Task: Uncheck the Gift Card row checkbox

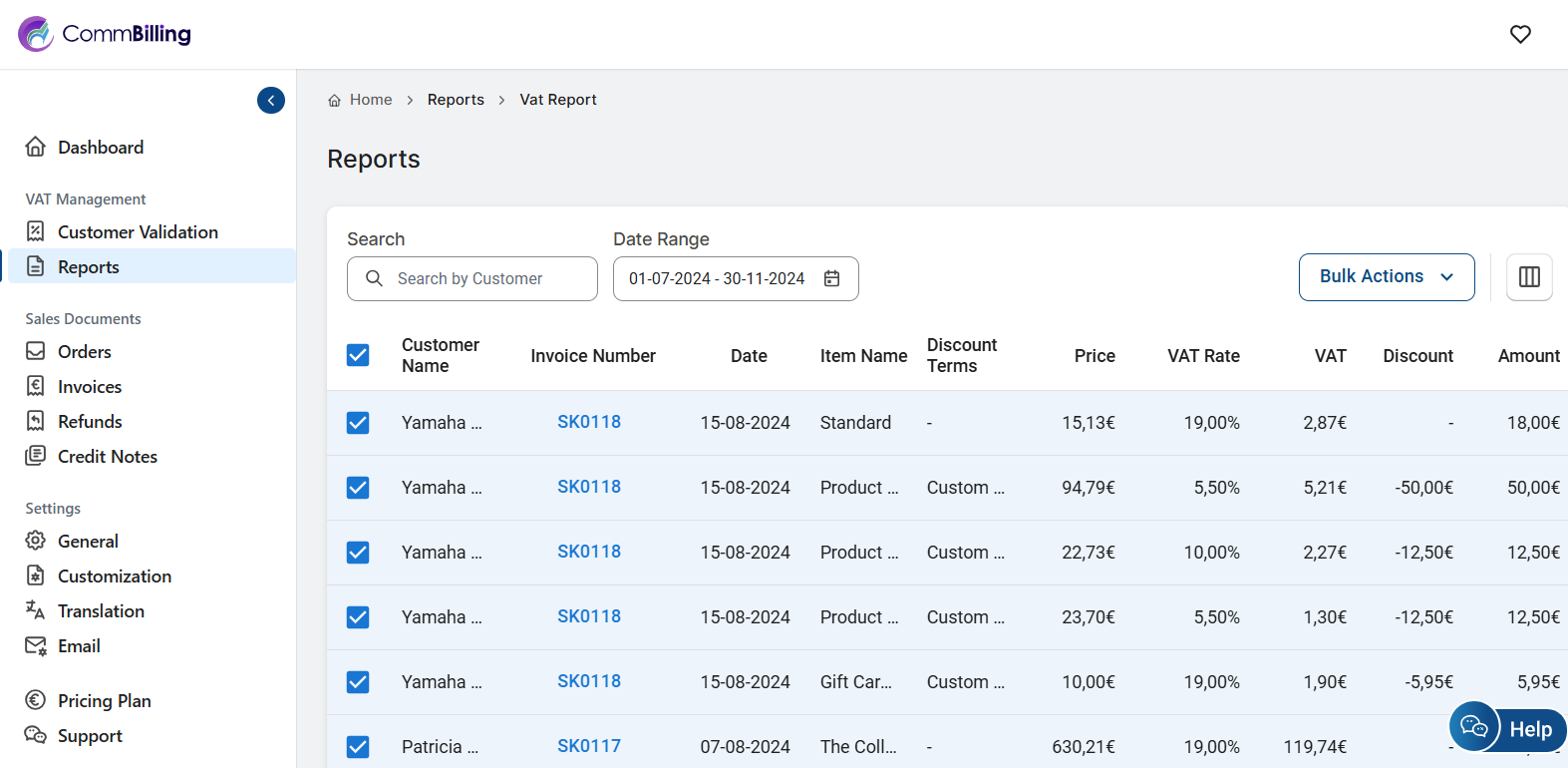Action: pos(358,682)
